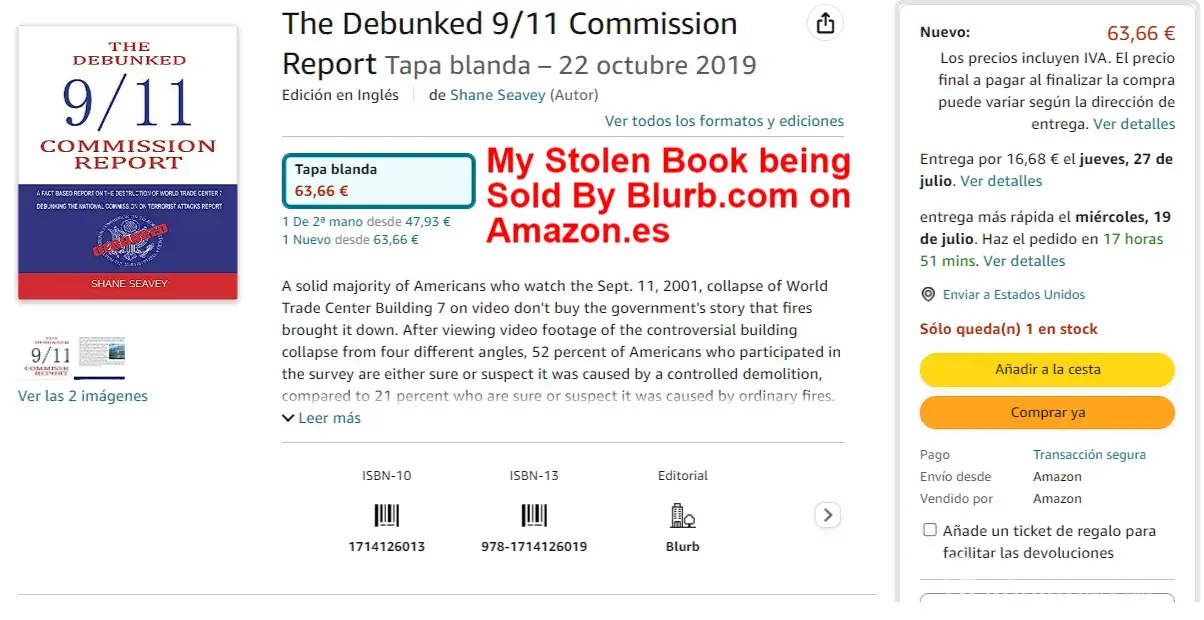Select the Tapa blanda format option
1204x620 pixels.
pos(378,181)
